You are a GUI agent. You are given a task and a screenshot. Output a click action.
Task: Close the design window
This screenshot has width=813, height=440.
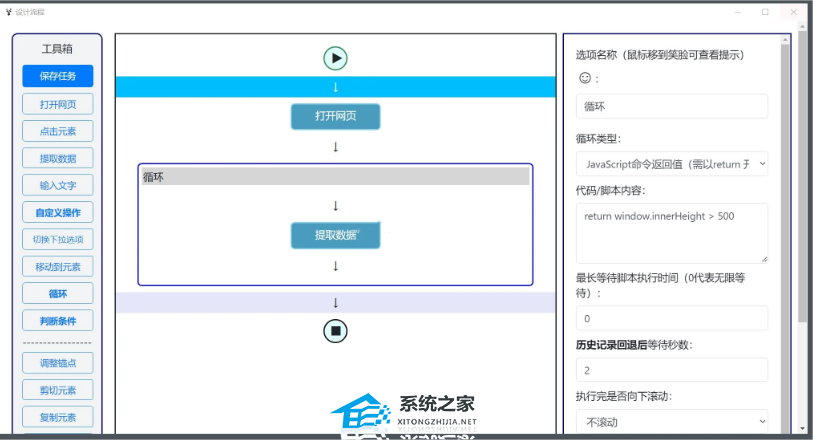[x=793, y=12]
